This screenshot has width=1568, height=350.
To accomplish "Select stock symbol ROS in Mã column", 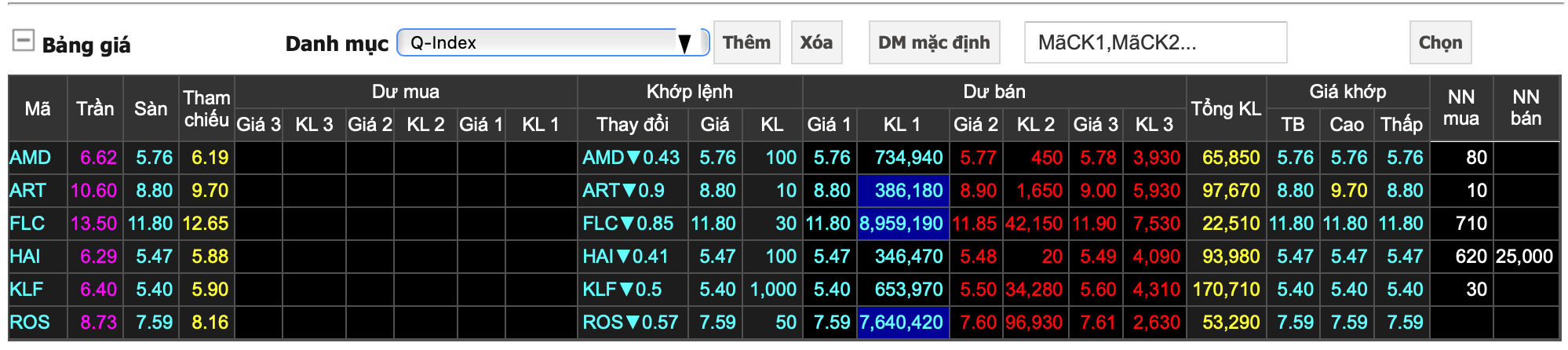I will click(x=30, y=323).
